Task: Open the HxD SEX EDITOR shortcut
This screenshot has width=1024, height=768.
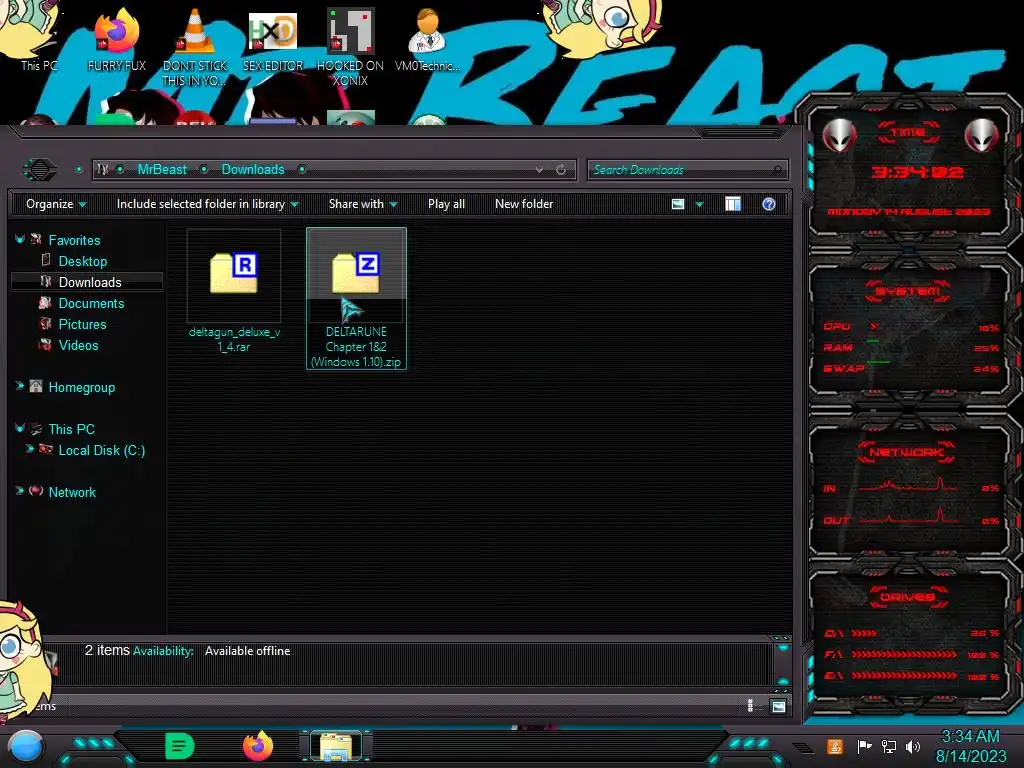Action: pos(273,40)
